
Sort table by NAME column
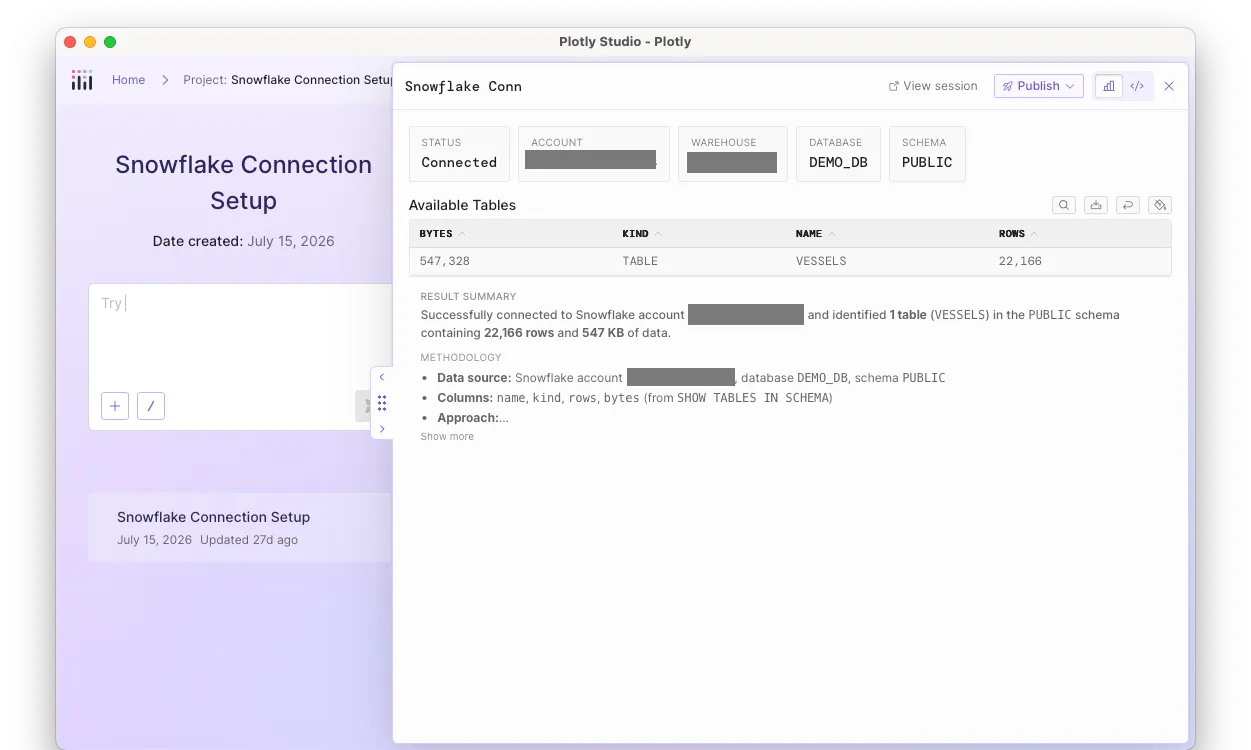(815, 234)
